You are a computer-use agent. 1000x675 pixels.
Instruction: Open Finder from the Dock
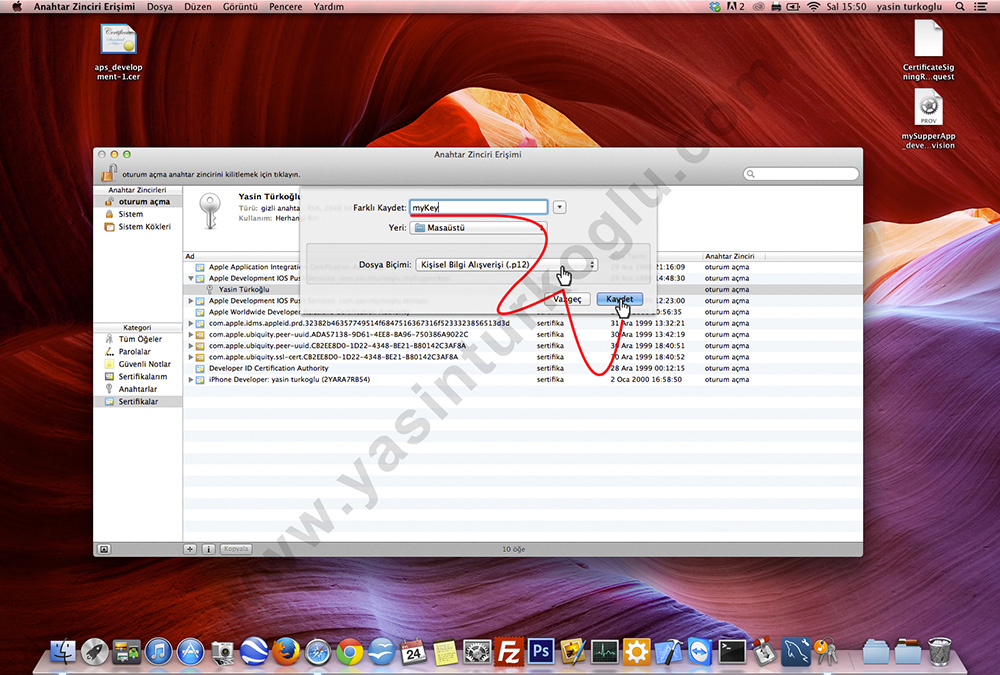click(63, 651)
